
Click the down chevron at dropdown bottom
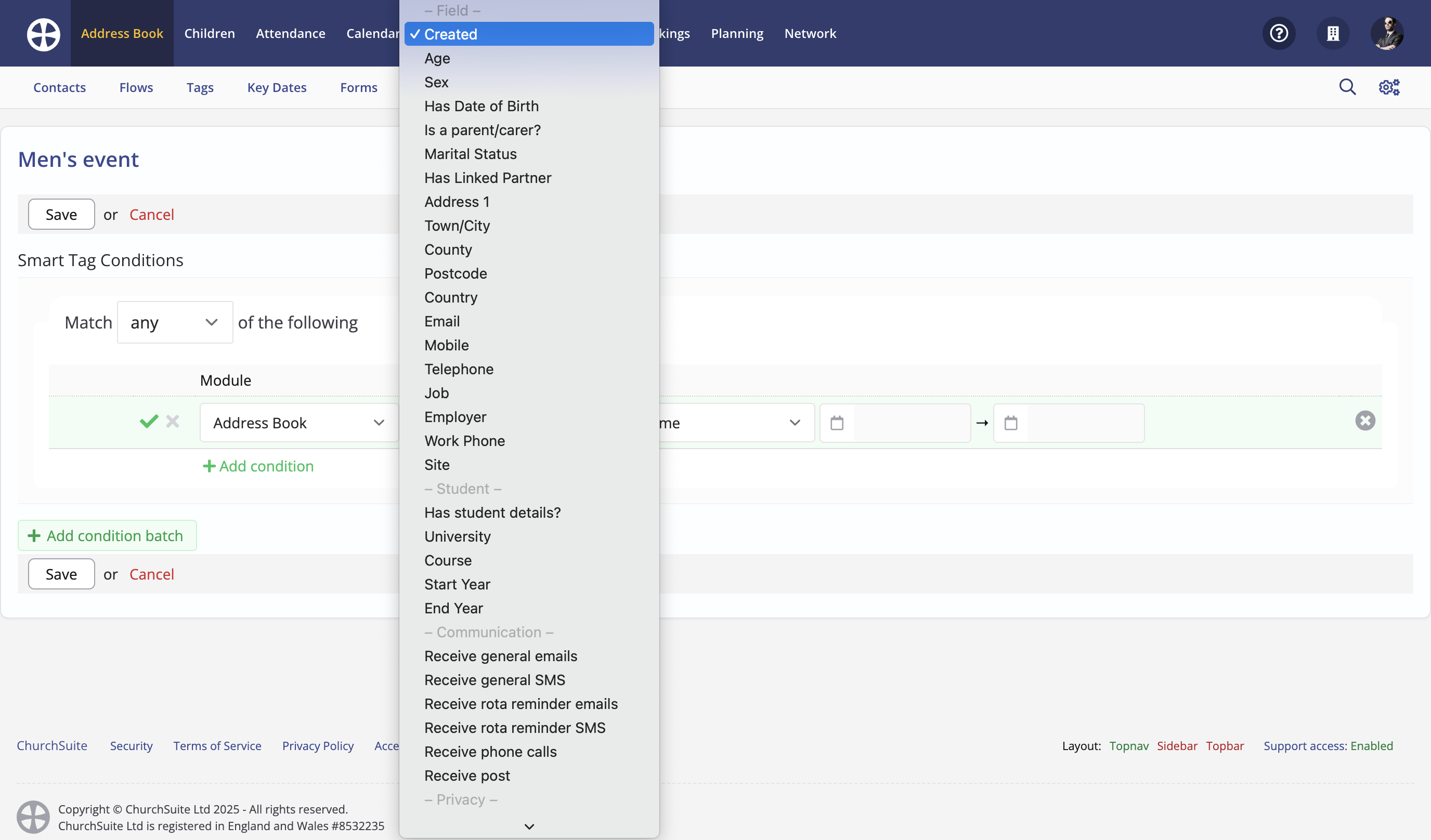point(529,826)
